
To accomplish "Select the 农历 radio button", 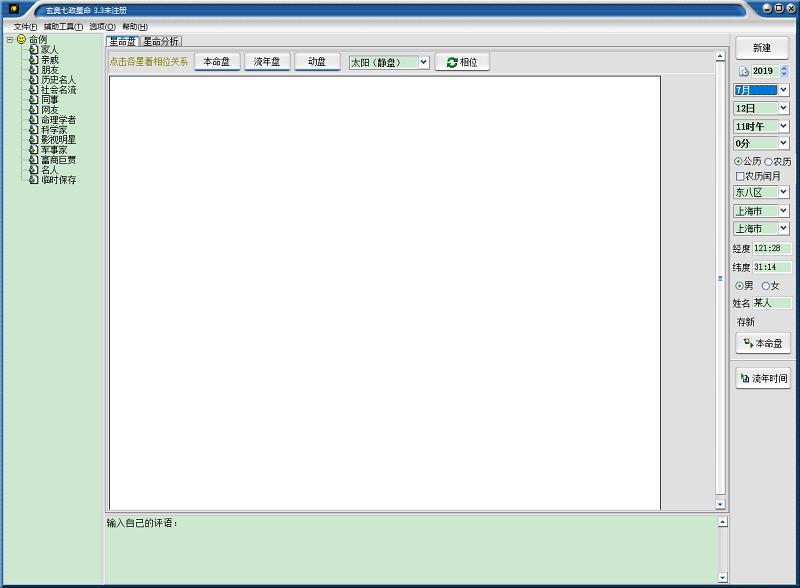I will (768, 161).
